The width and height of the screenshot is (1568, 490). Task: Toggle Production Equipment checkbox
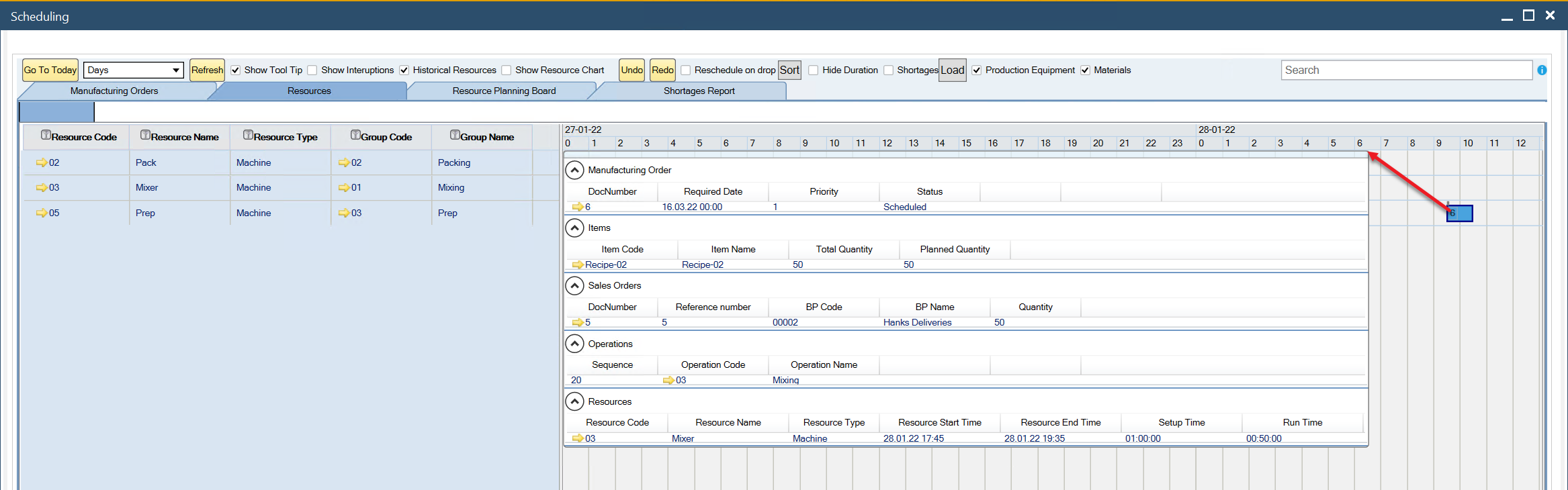coord(977,70)
